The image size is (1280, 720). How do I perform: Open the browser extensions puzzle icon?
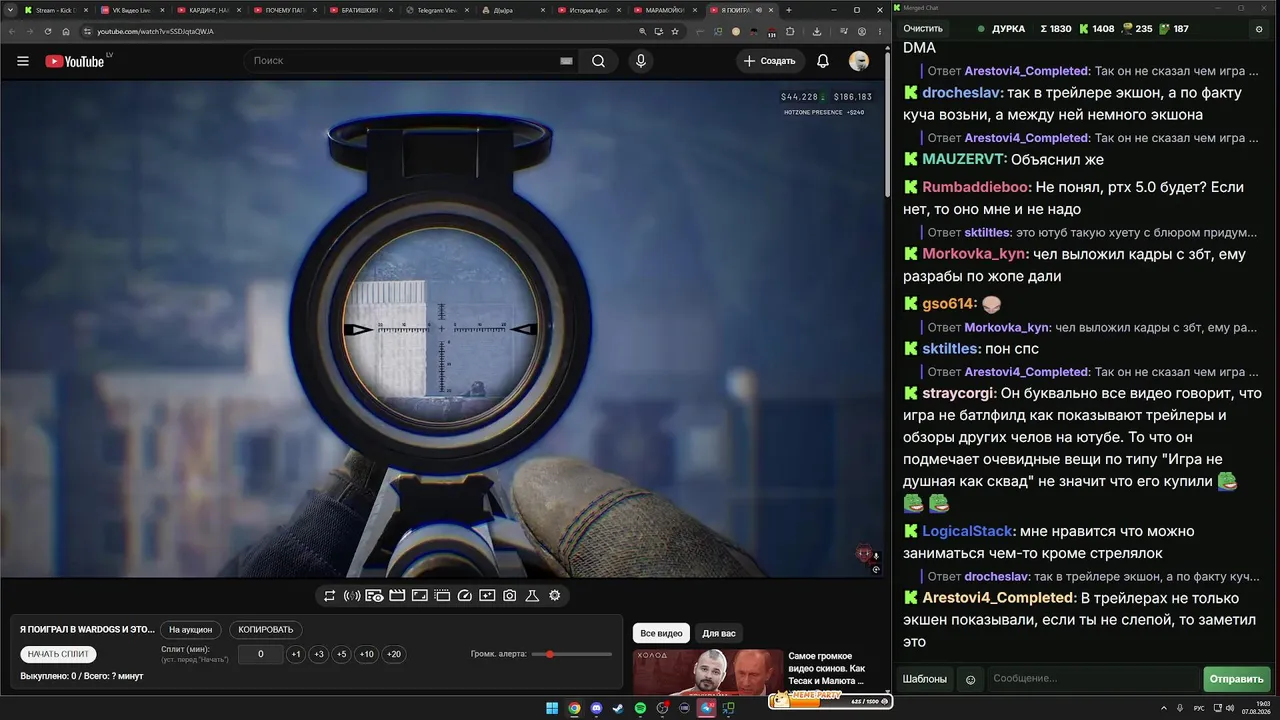(790, 31)
